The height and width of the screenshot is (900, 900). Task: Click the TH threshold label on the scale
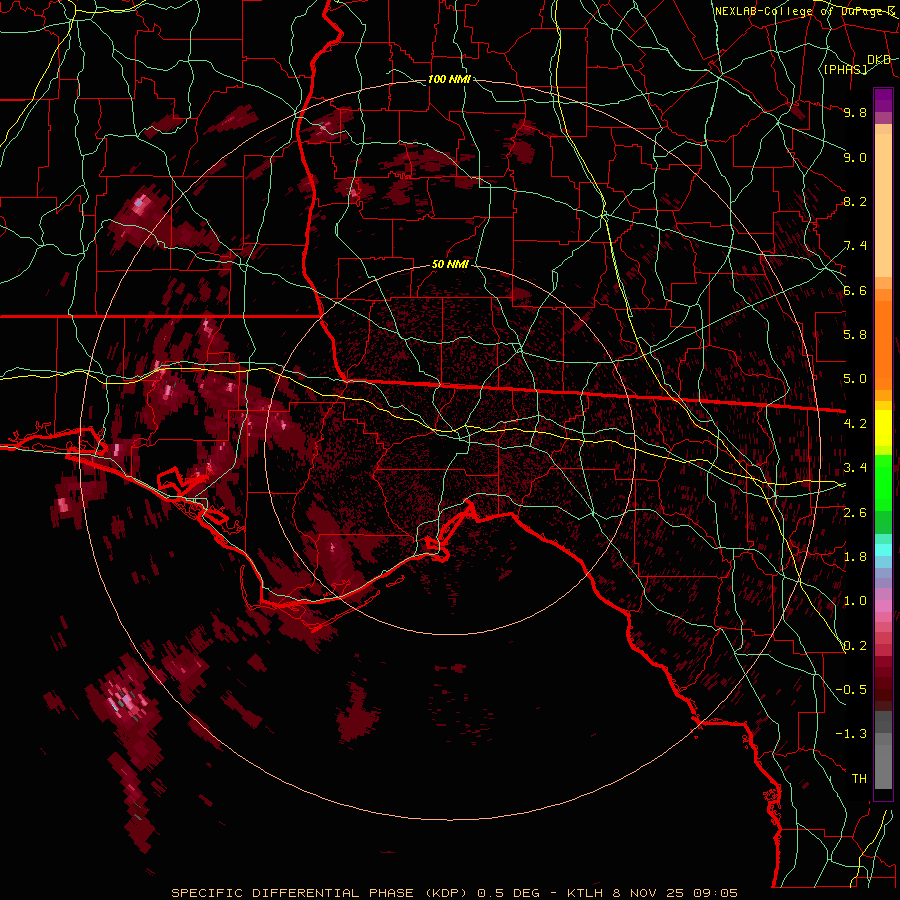859,779
